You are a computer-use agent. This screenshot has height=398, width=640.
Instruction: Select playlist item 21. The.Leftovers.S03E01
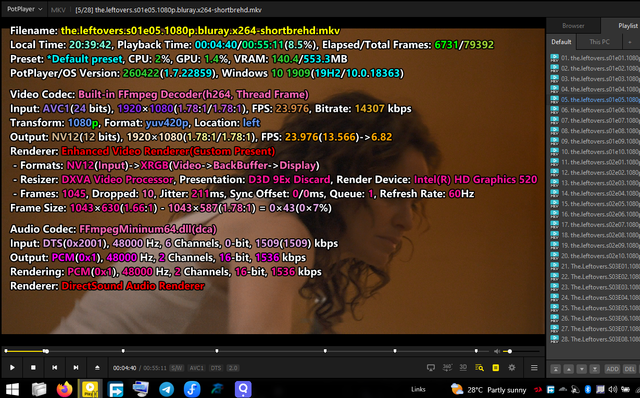(x=594, y=266)
